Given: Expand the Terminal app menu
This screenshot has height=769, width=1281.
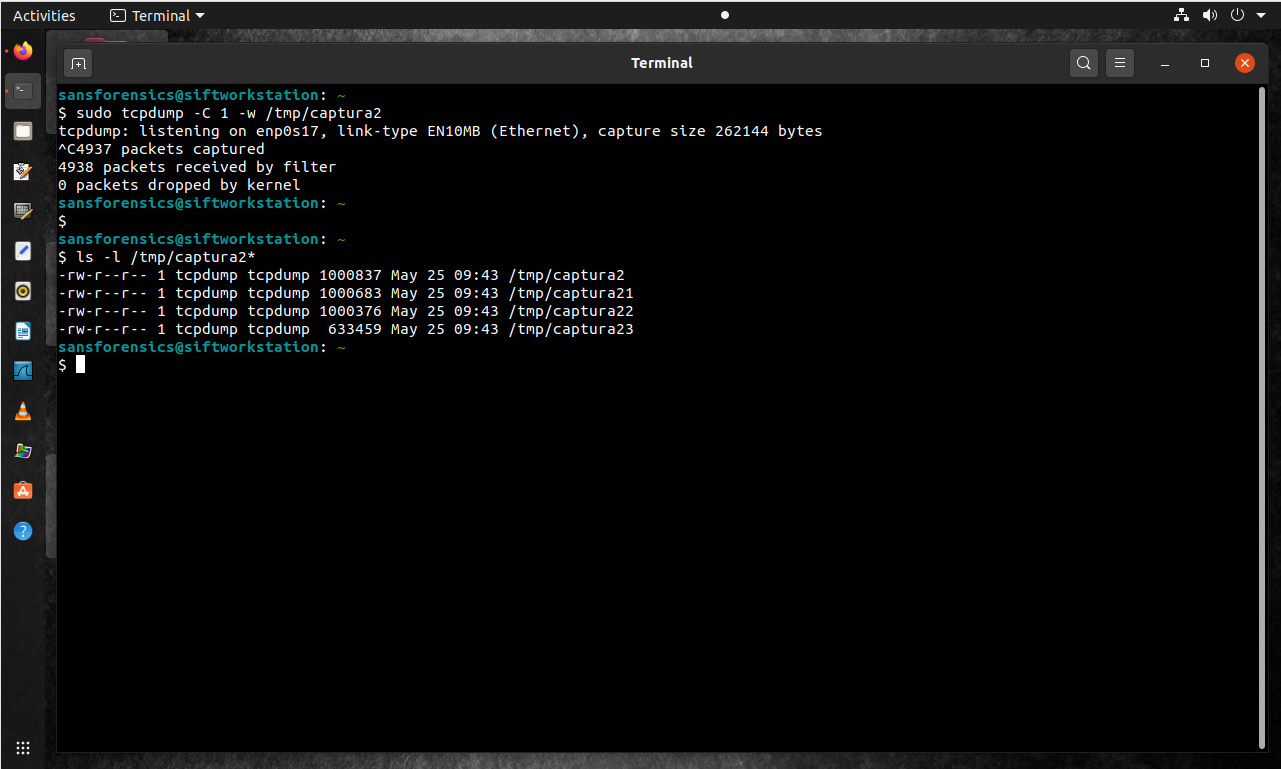Looking at the screenshot, I should pyautogui.click(x=157, y=15).
